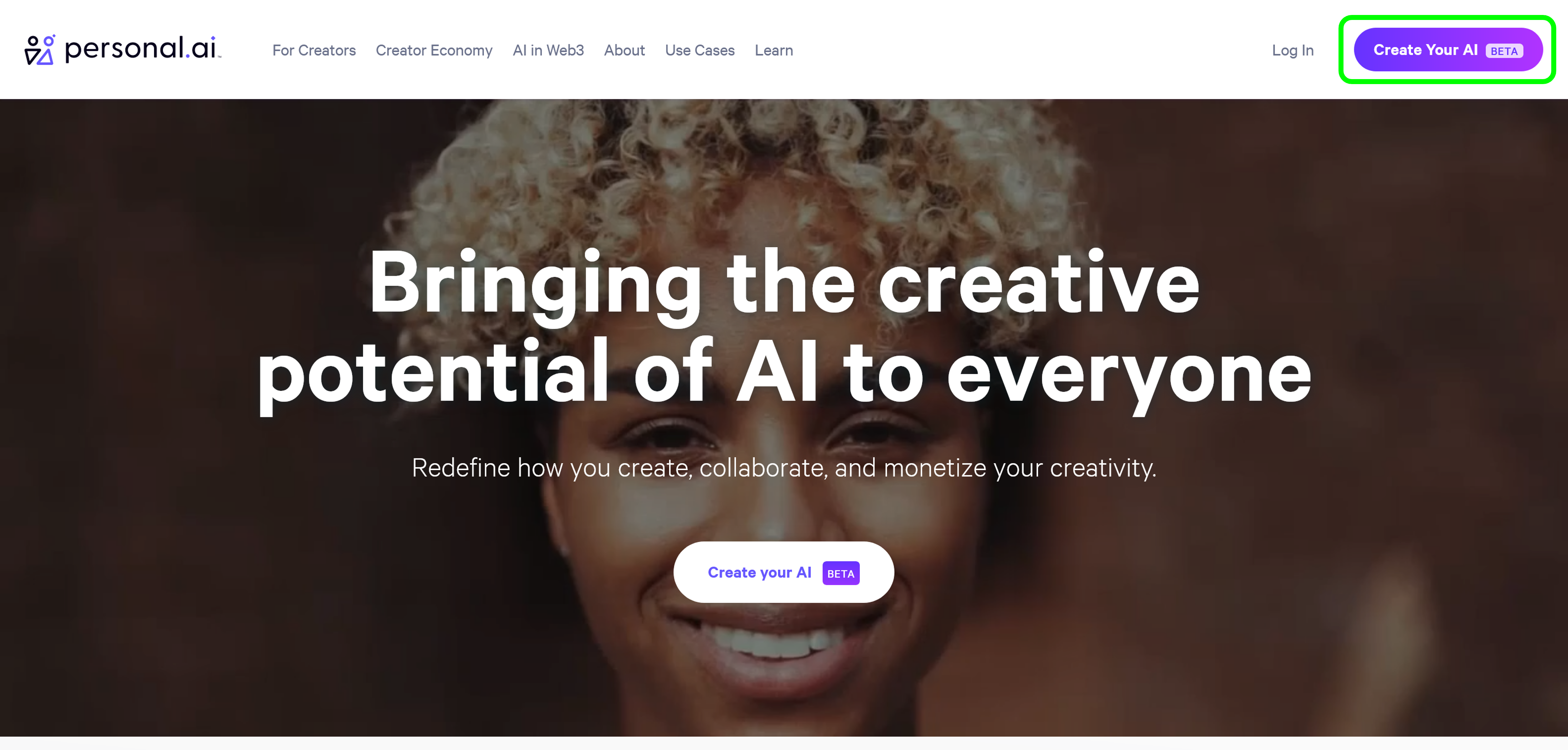Screen dimensions: 1568x750
Task: Click the BETA badge in header button
Action: click(1504, 51)
